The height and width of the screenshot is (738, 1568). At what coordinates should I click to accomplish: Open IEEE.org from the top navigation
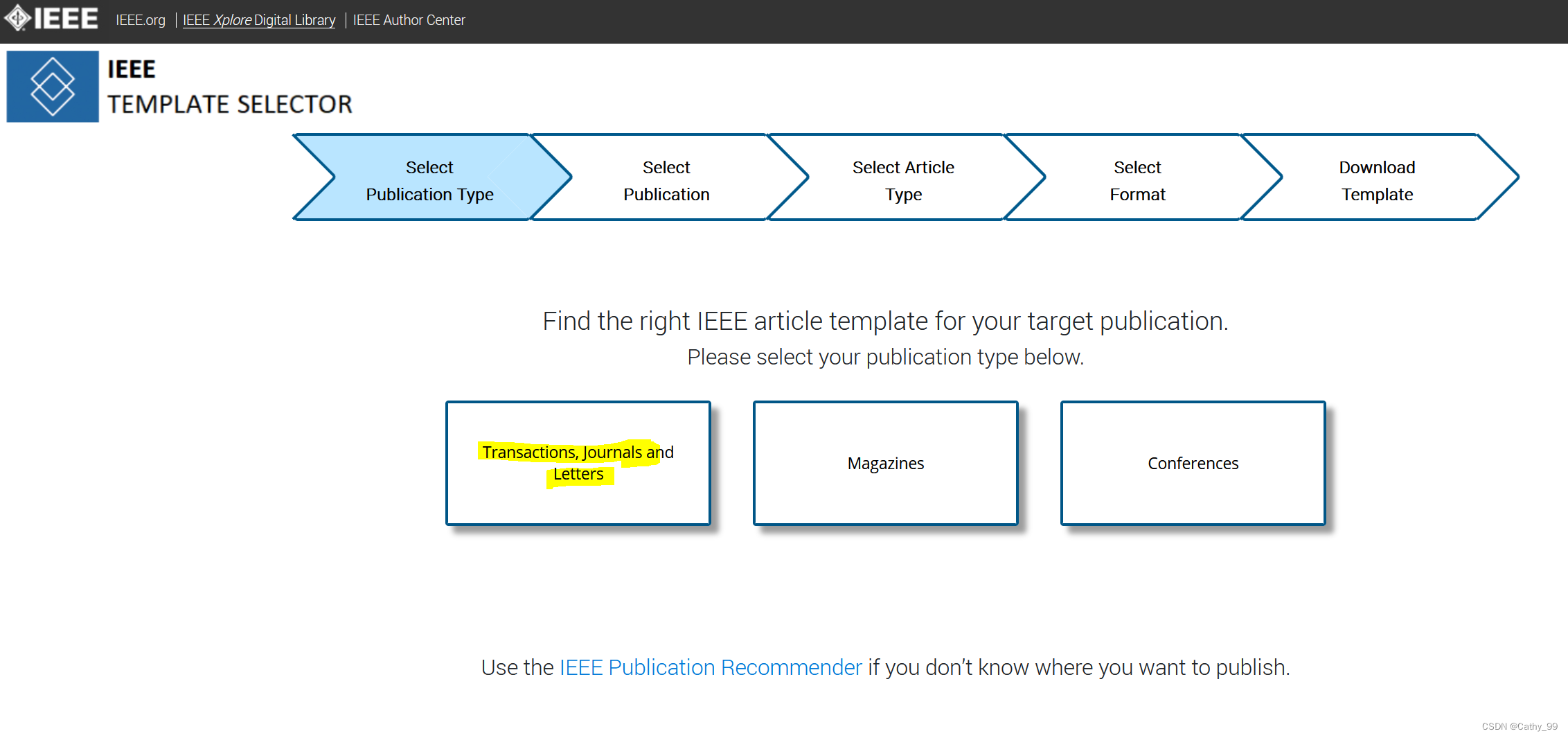(141, 20)
